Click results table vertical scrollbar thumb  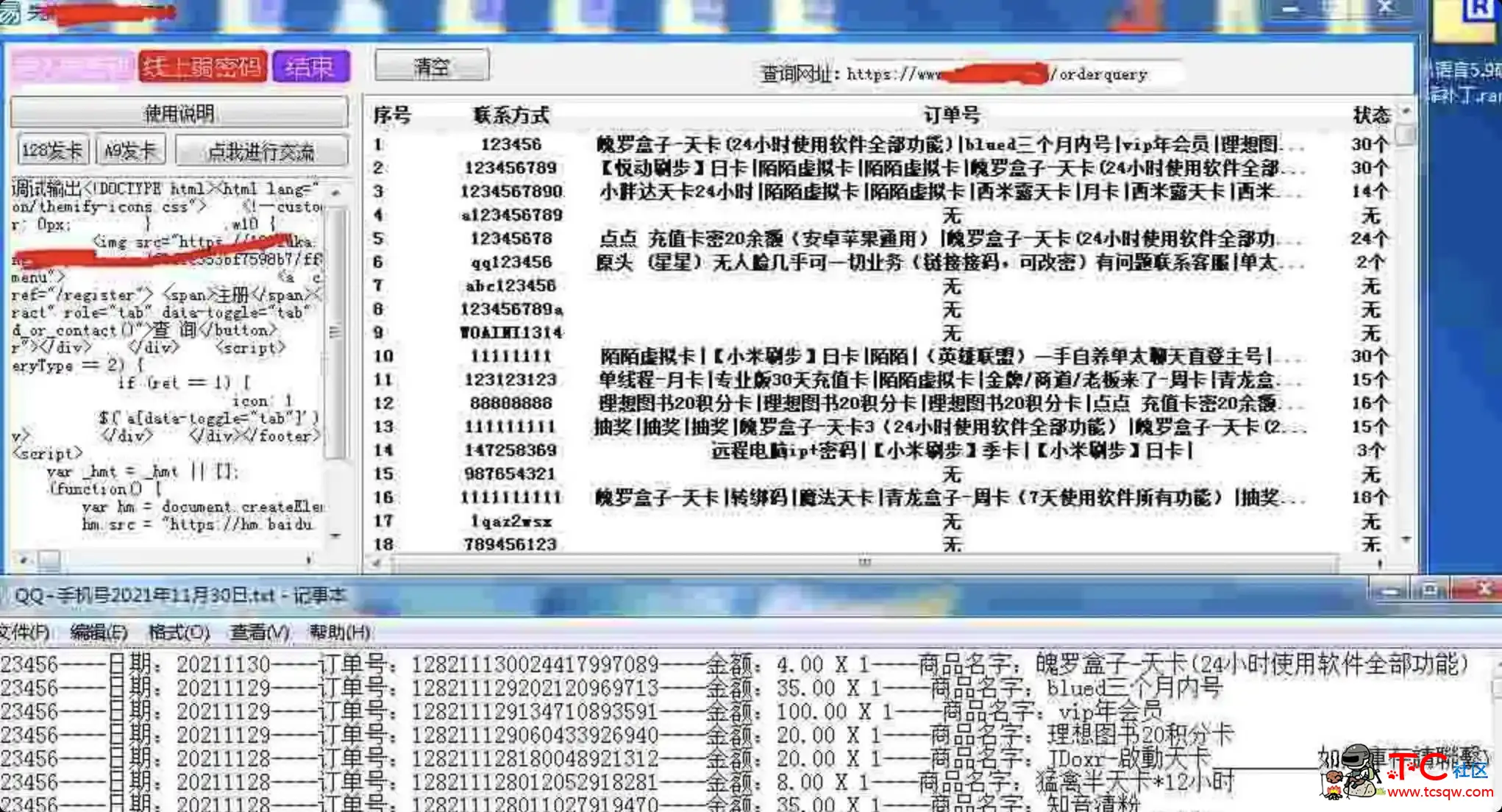tap(1406, 135)
